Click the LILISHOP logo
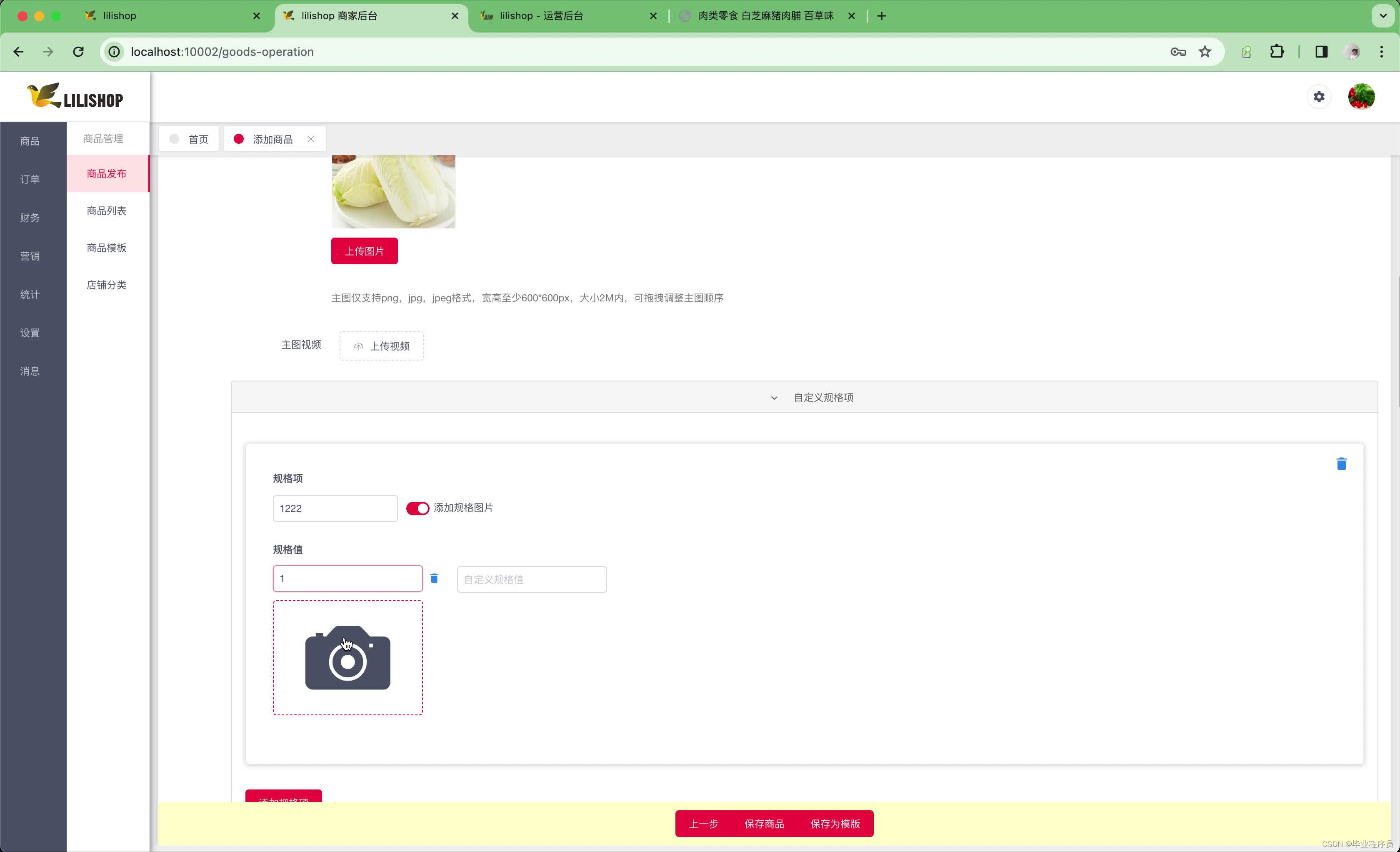This screenshot has width=1400, height=852. tap(75, 96)
